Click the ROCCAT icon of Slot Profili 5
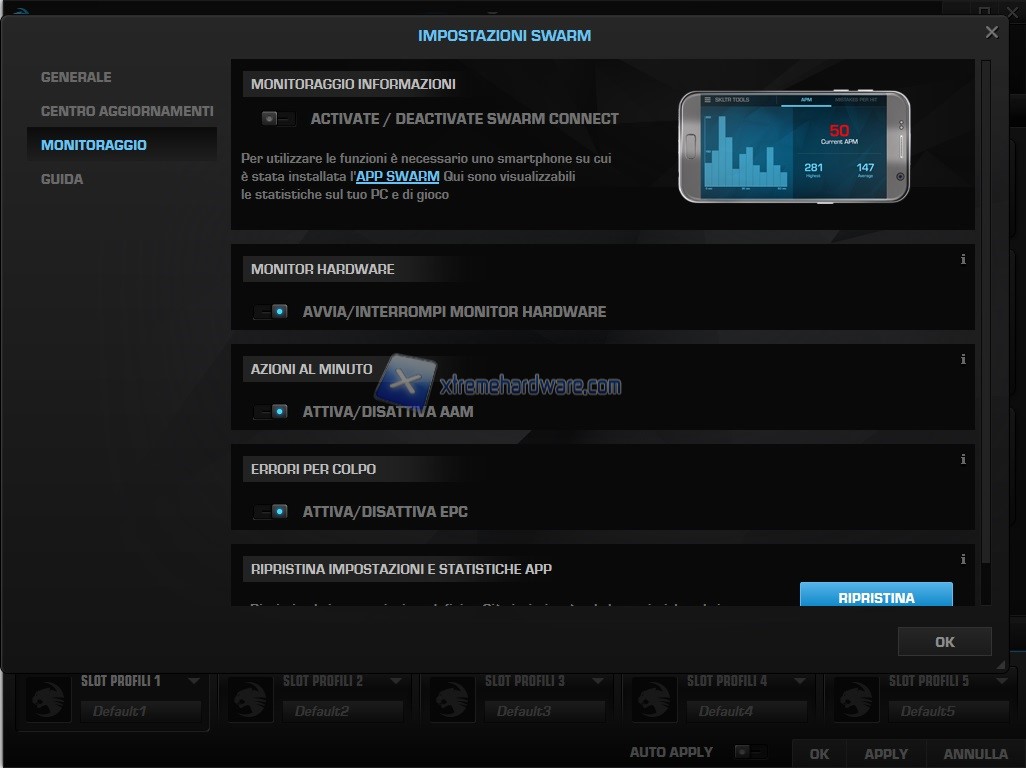Viewport: 1026px width, 768px height. pyautogui.click(x=856, y=699)
